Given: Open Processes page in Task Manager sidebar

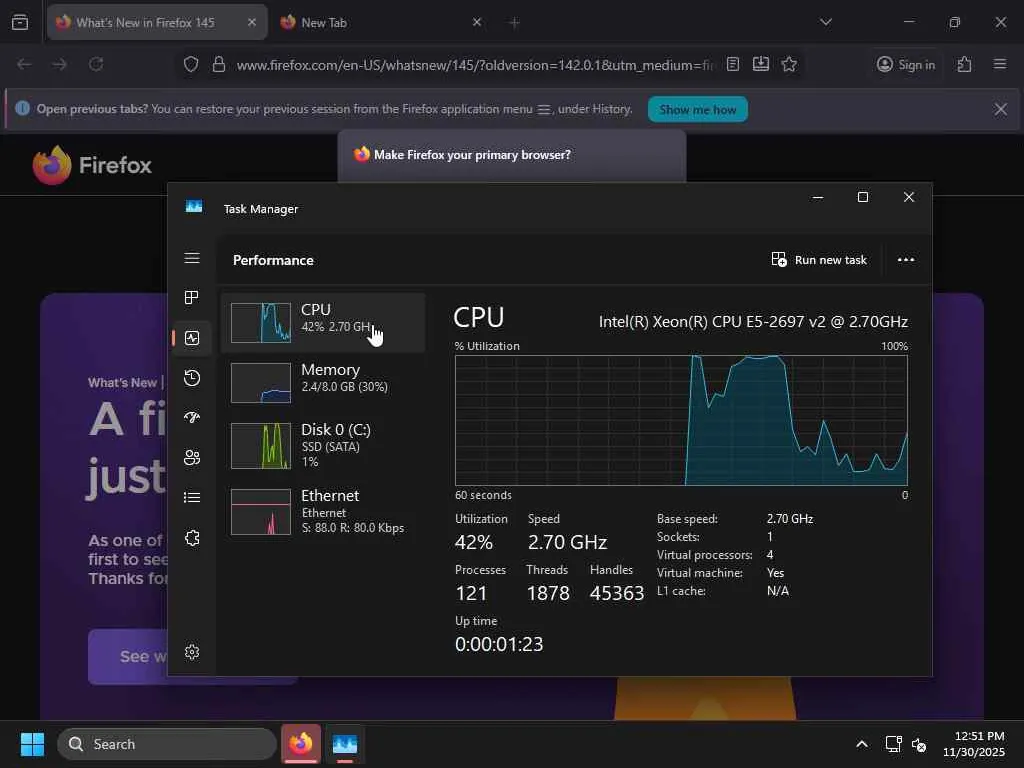Looking at the screenshot, I should coord(192,298).
